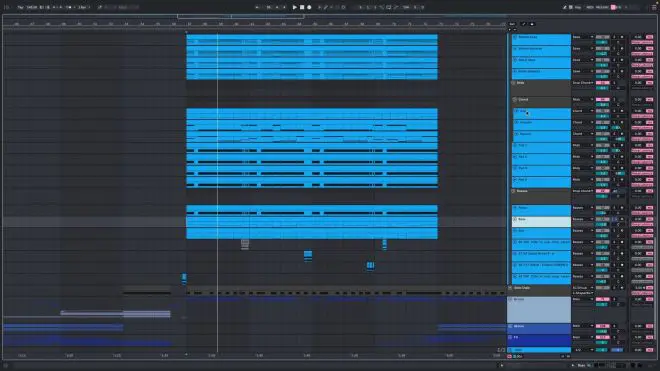Click the loop brace in the overview bar

(241, 16)
